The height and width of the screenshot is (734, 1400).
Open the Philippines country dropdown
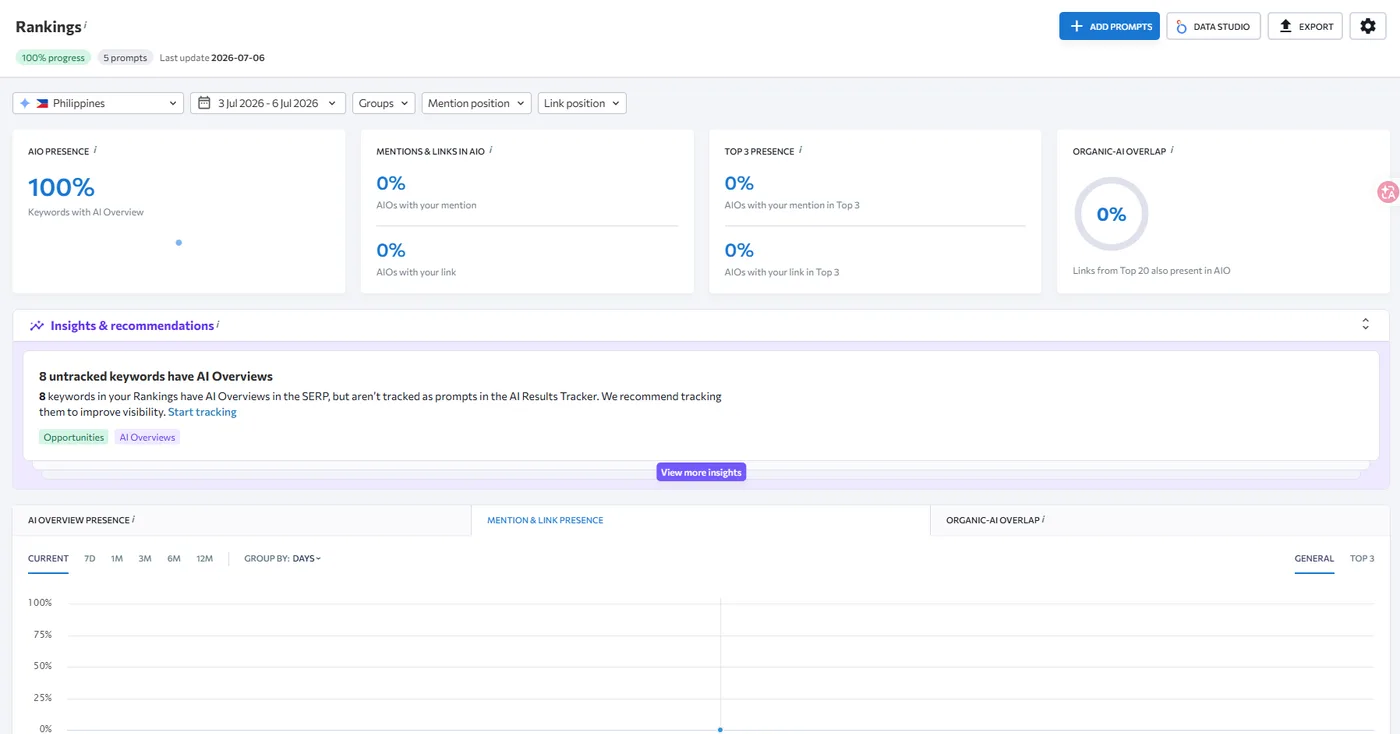coord(98,103)
